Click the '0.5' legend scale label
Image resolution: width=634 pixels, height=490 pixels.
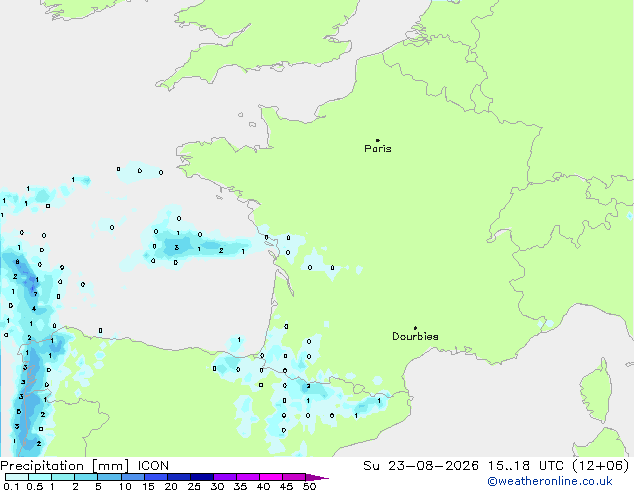(35, 486)
